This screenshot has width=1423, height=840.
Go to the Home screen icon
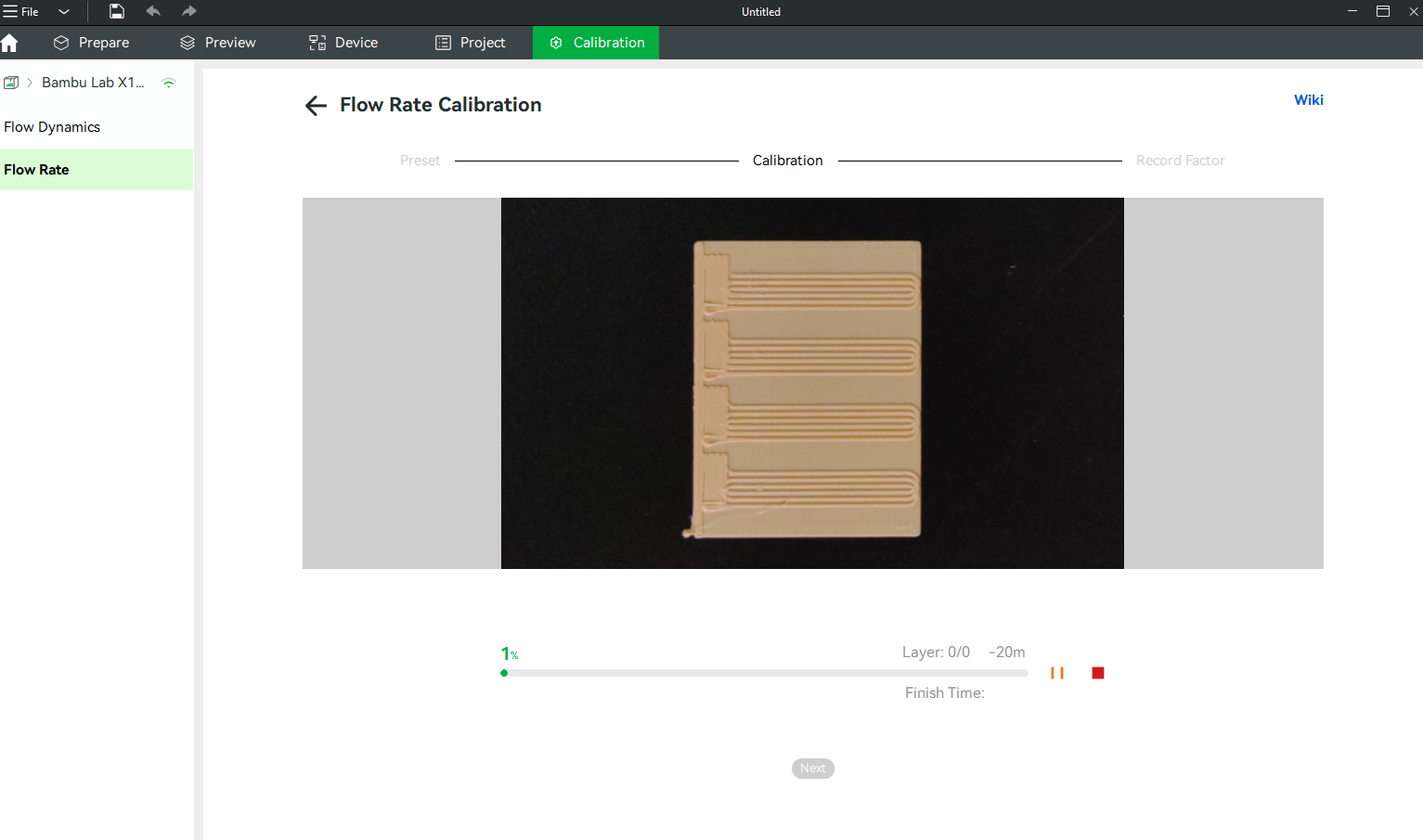(10, 43)
